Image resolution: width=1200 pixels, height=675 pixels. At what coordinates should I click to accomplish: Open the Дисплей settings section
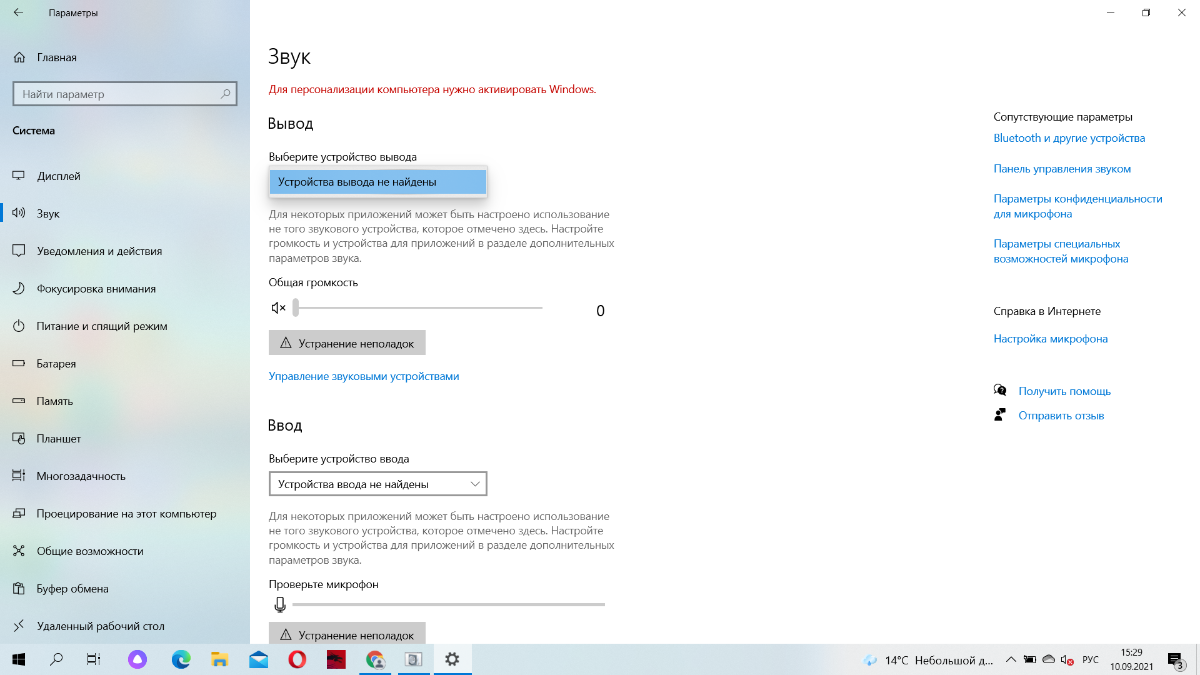125,176
